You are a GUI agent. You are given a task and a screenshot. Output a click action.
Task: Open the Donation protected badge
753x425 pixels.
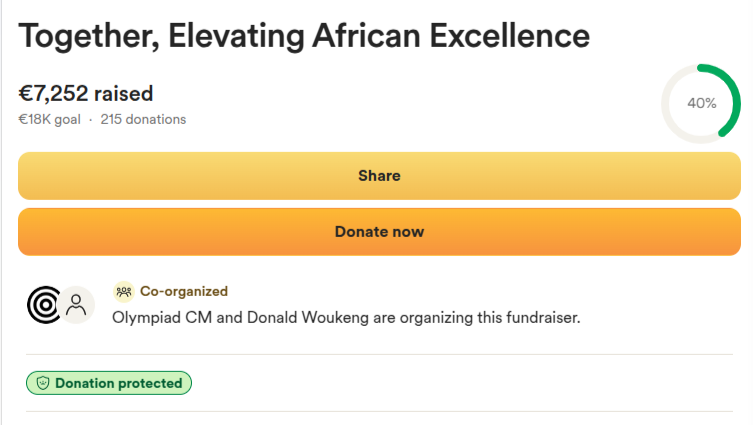tap(109, 383)
